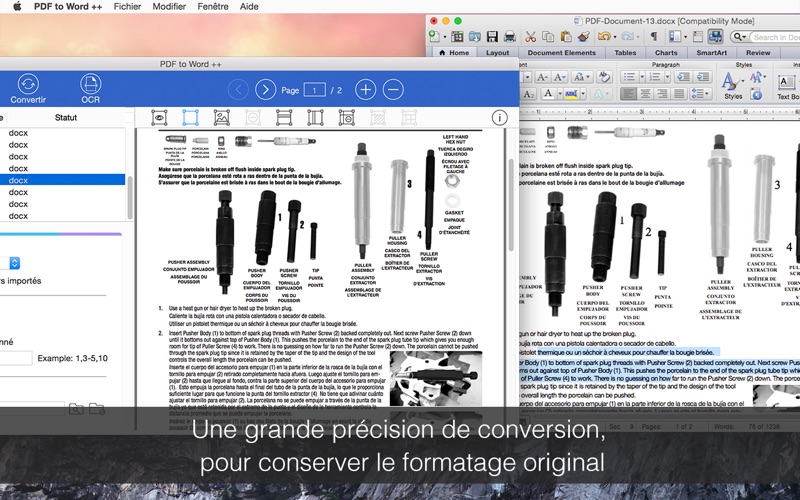Viewport: 800px width, 500px height.
Task: Open the font color dropdown arrow
Action: tap(560, 94)
